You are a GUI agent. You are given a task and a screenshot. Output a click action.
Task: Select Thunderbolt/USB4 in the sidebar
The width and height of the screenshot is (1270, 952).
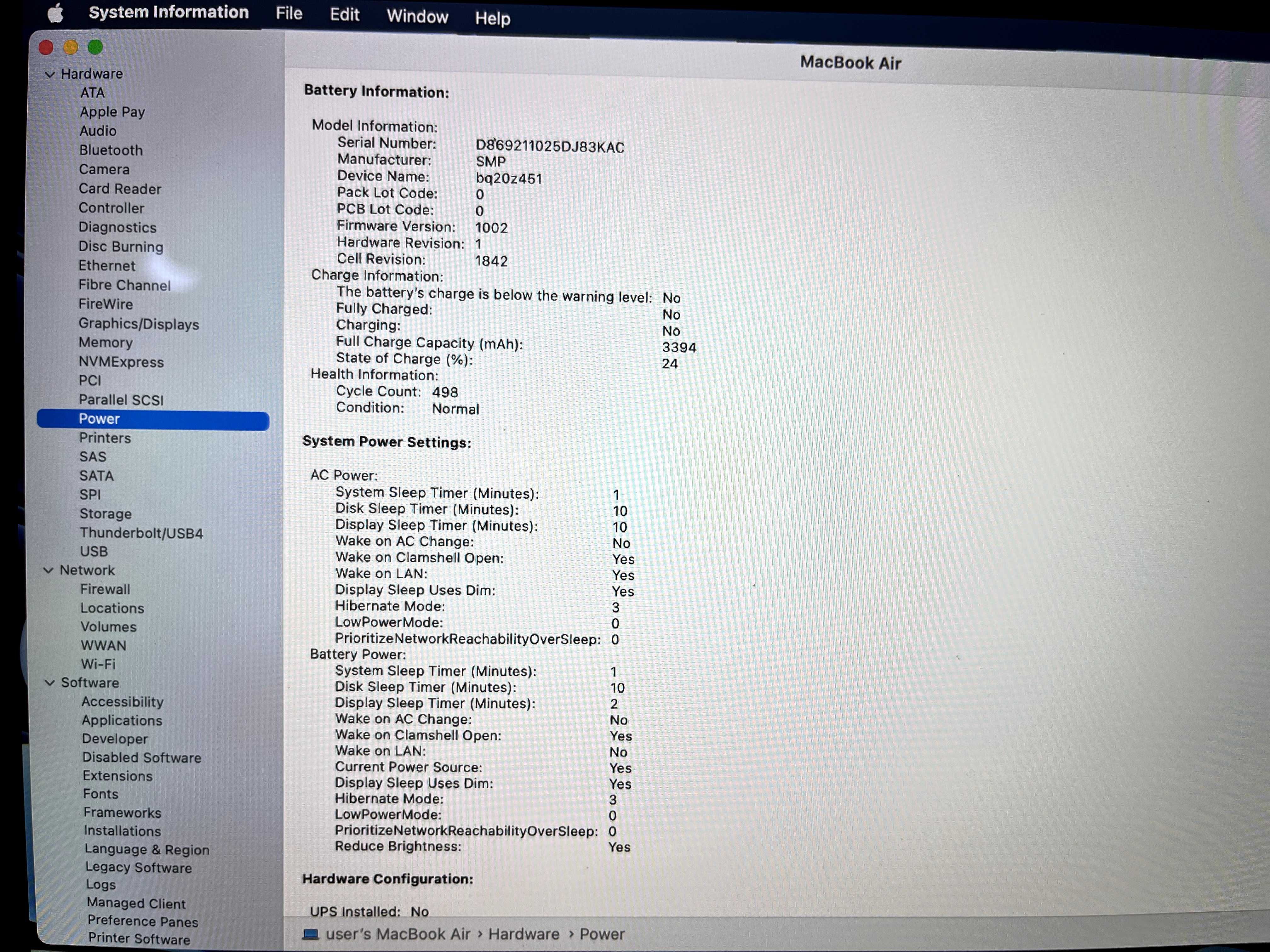[x=141, y=533]
